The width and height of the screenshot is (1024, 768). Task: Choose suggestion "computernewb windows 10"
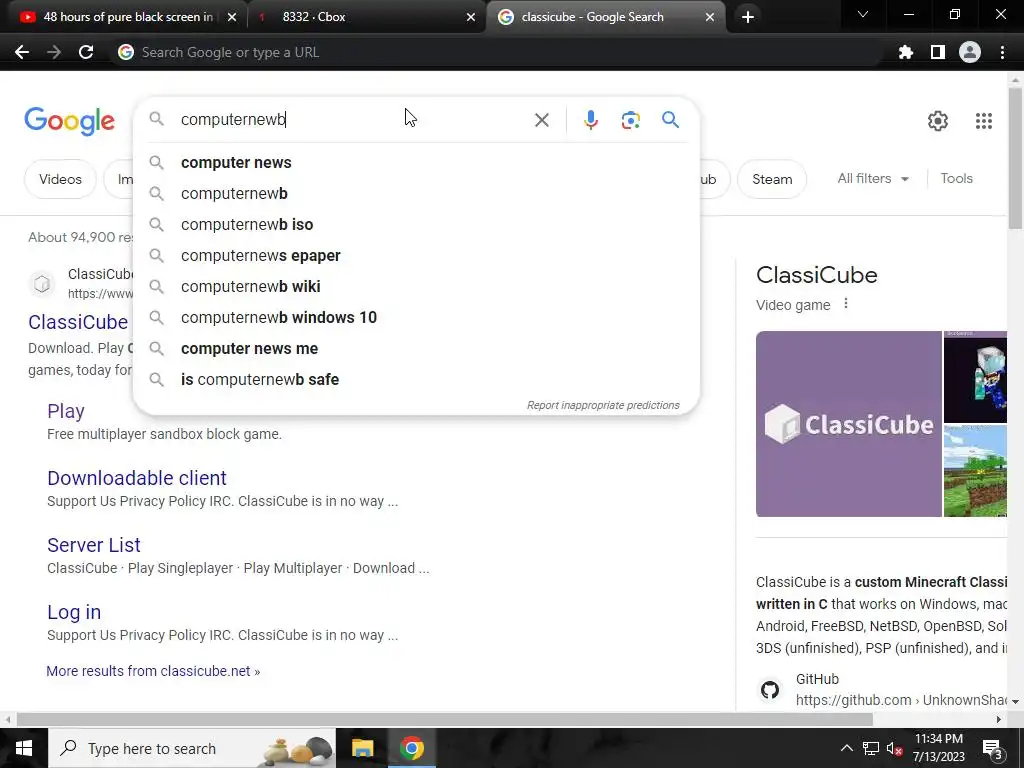point(416,317)
